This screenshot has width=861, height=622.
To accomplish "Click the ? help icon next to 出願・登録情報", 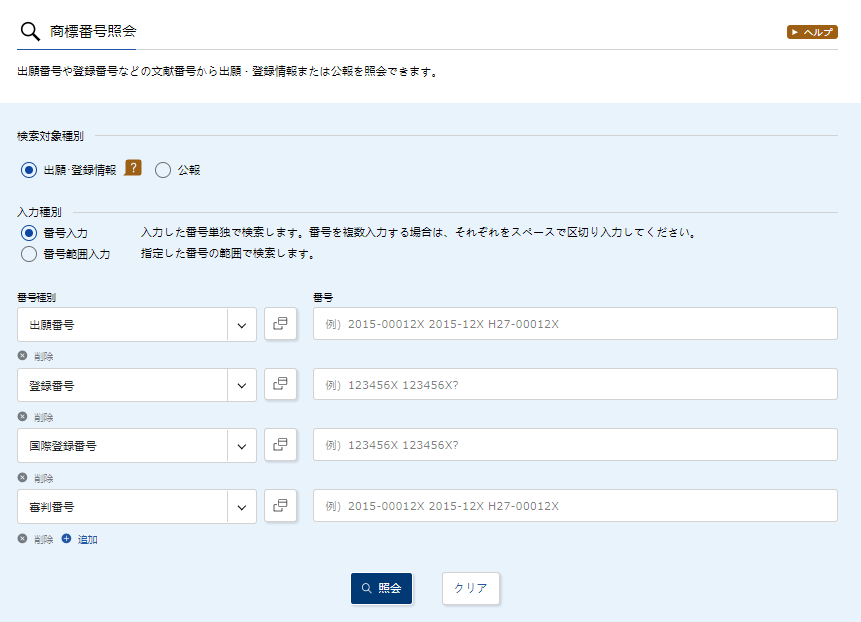I will [134, 169].
